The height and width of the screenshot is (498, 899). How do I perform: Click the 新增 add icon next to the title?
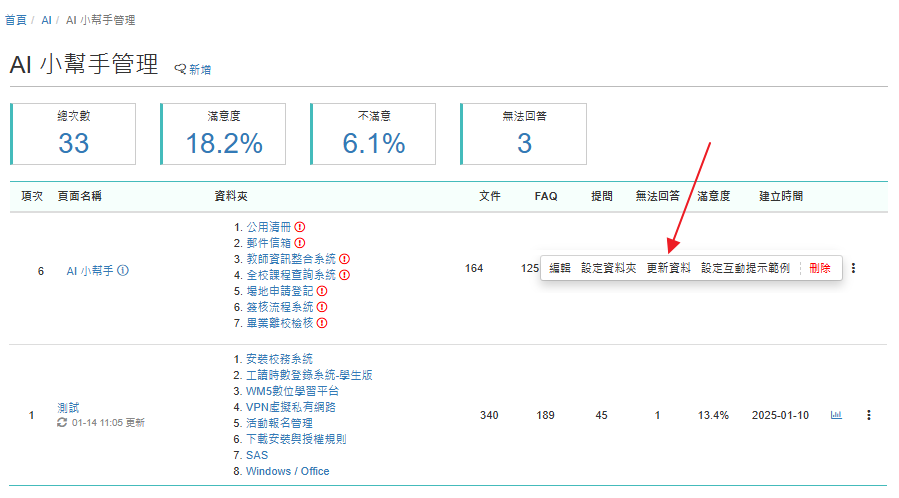click(x=181, y=69)
